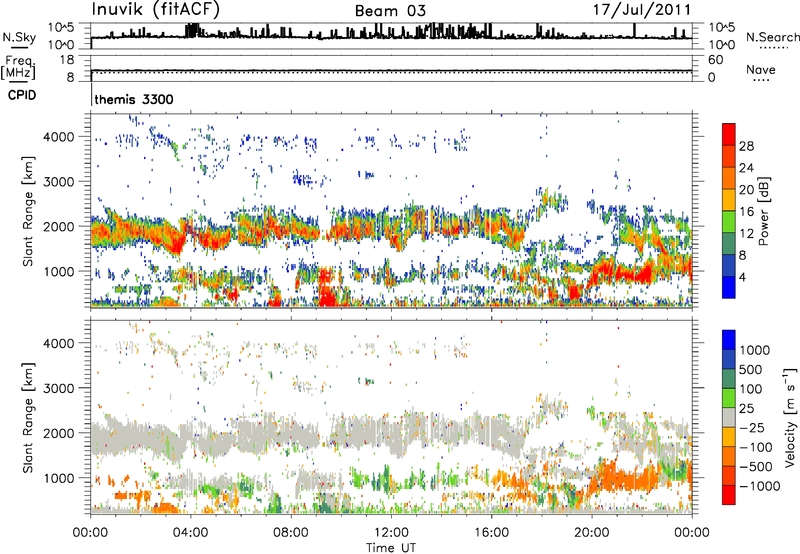Select the "3000" tick in the Velocity panel

pos(59,388)
